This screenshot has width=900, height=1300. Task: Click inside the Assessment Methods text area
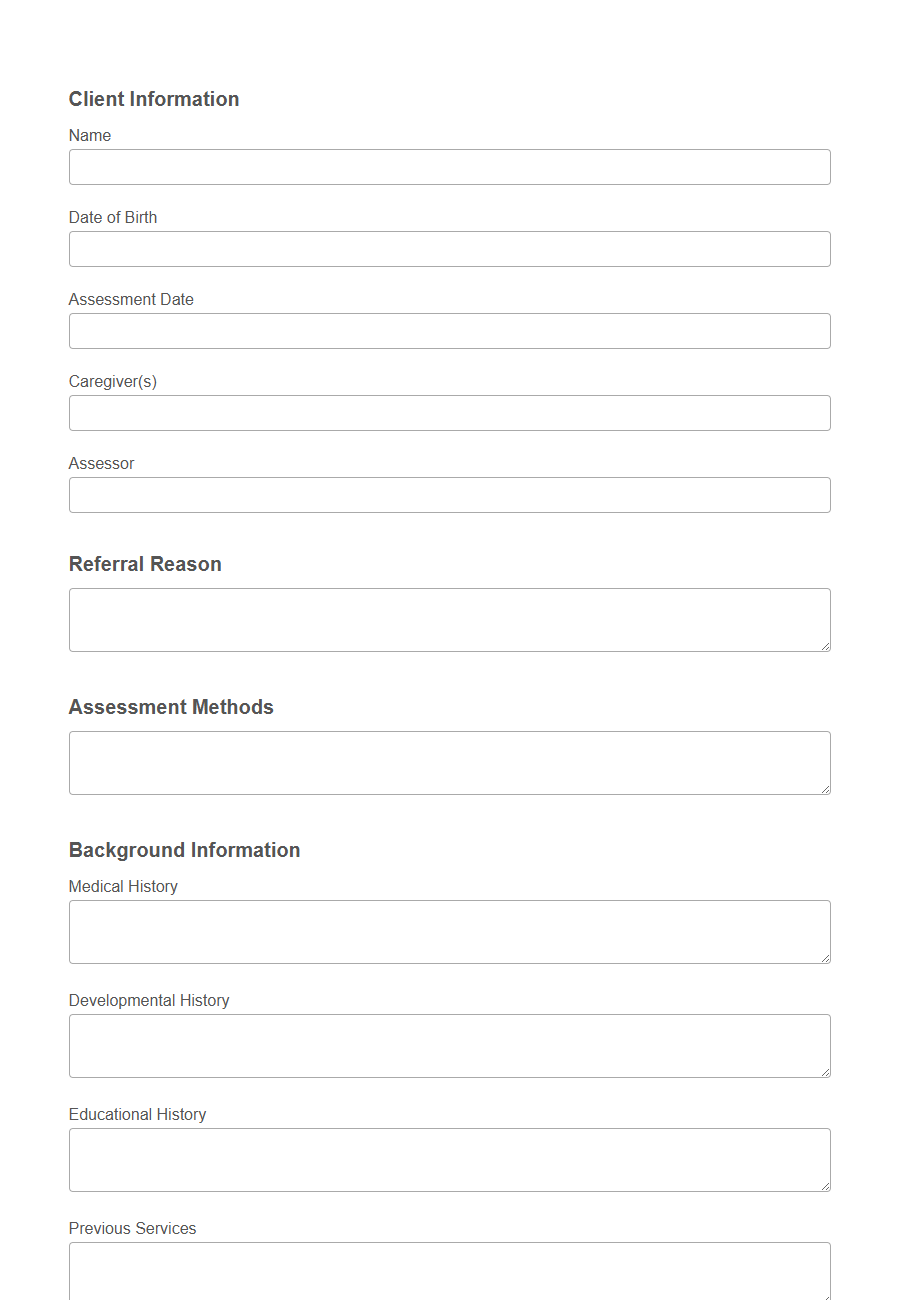[449, 761]
